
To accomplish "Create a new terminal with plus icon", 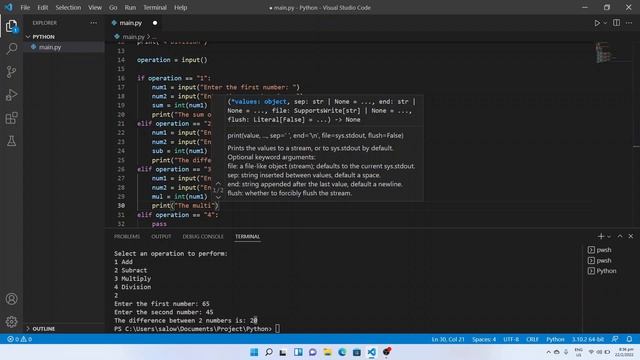I will (600, 236).
